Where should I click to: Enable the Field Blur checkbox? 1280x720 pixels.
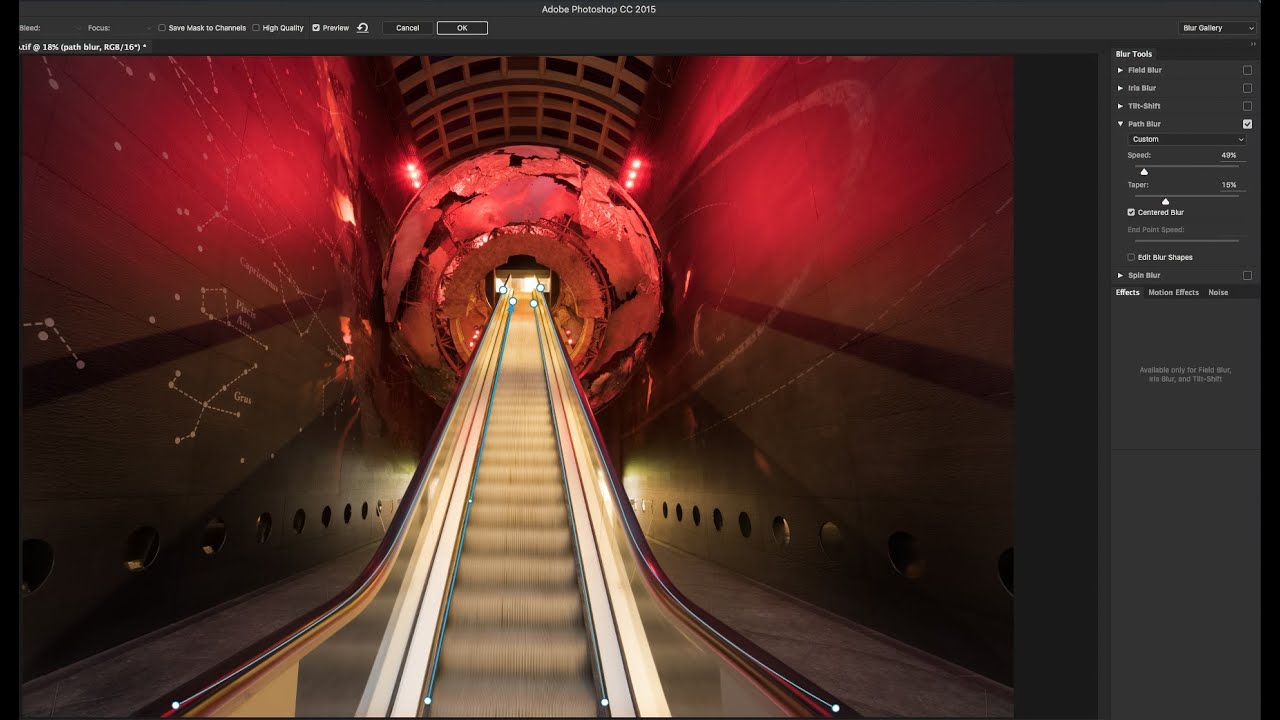(1247, 70)
